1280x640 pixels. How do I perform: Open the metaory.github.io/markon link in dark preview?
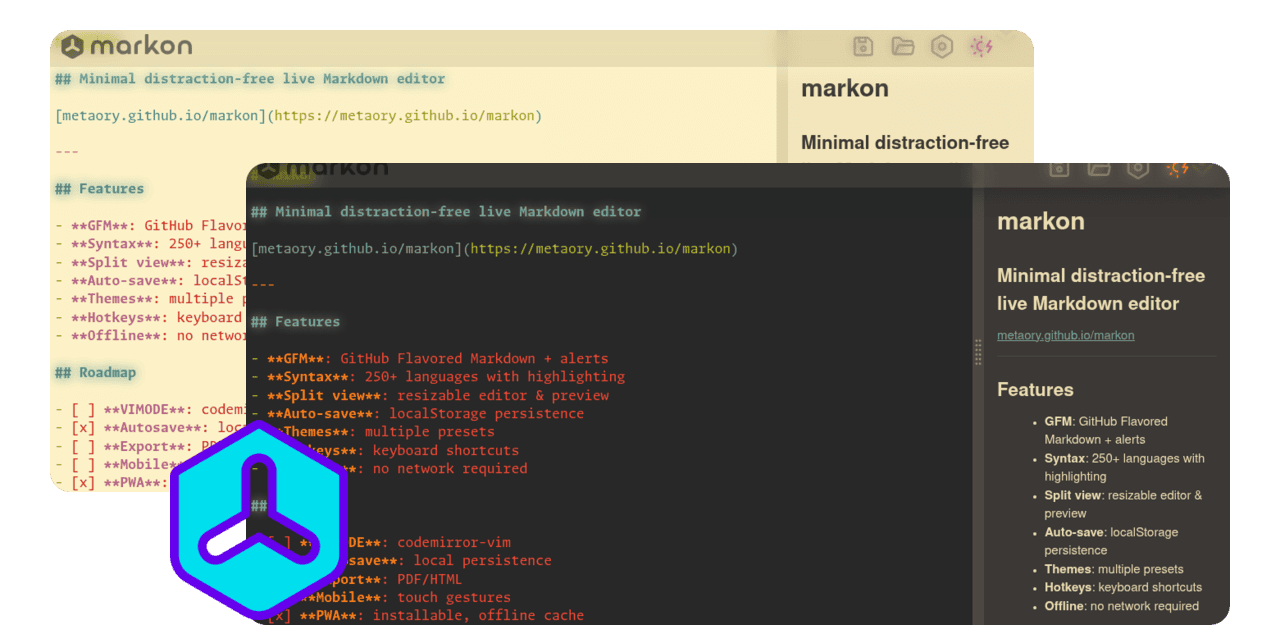1065,335
